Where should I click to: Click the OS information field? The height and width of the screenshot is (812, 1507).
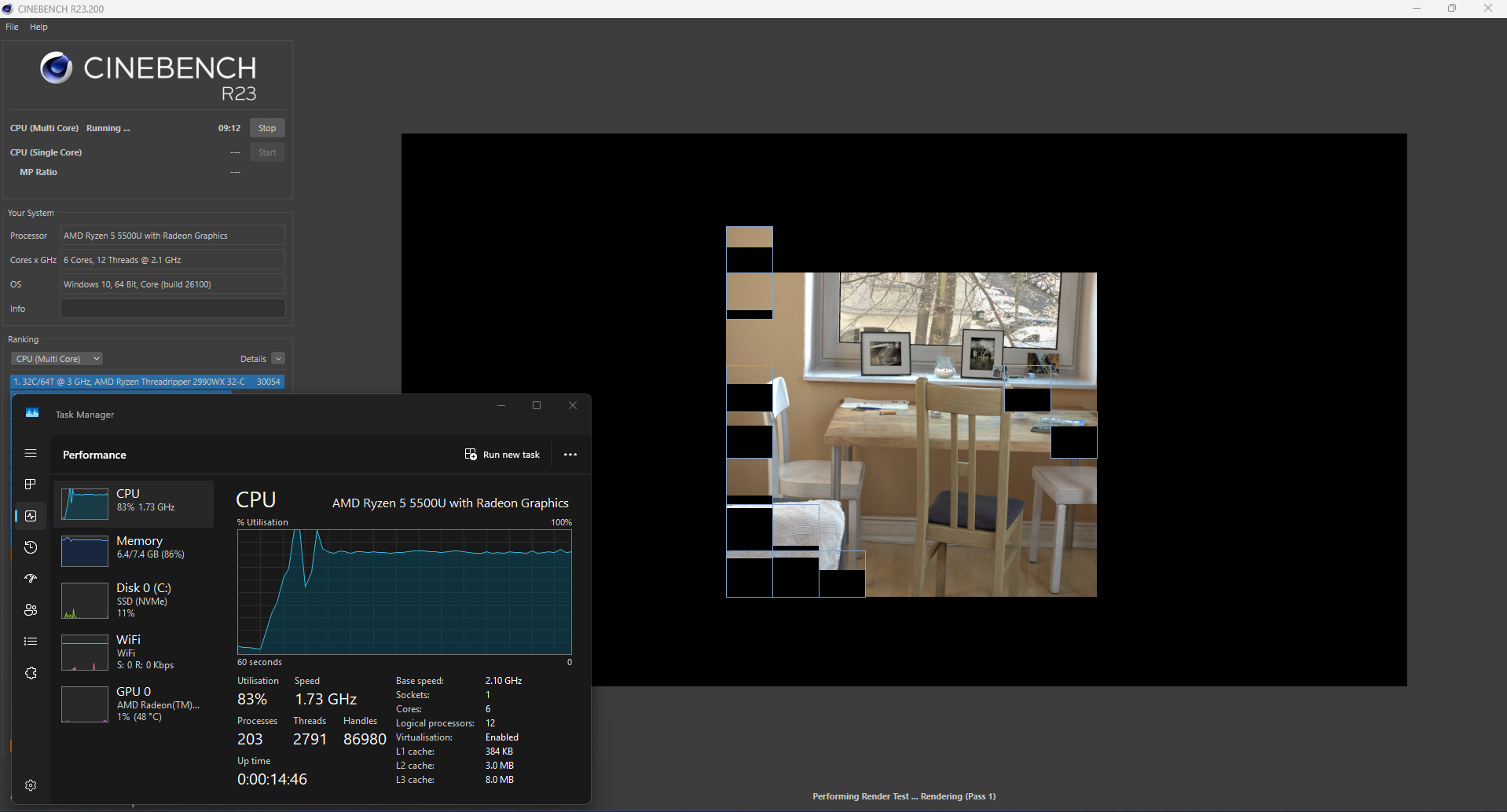click(173, 284)
